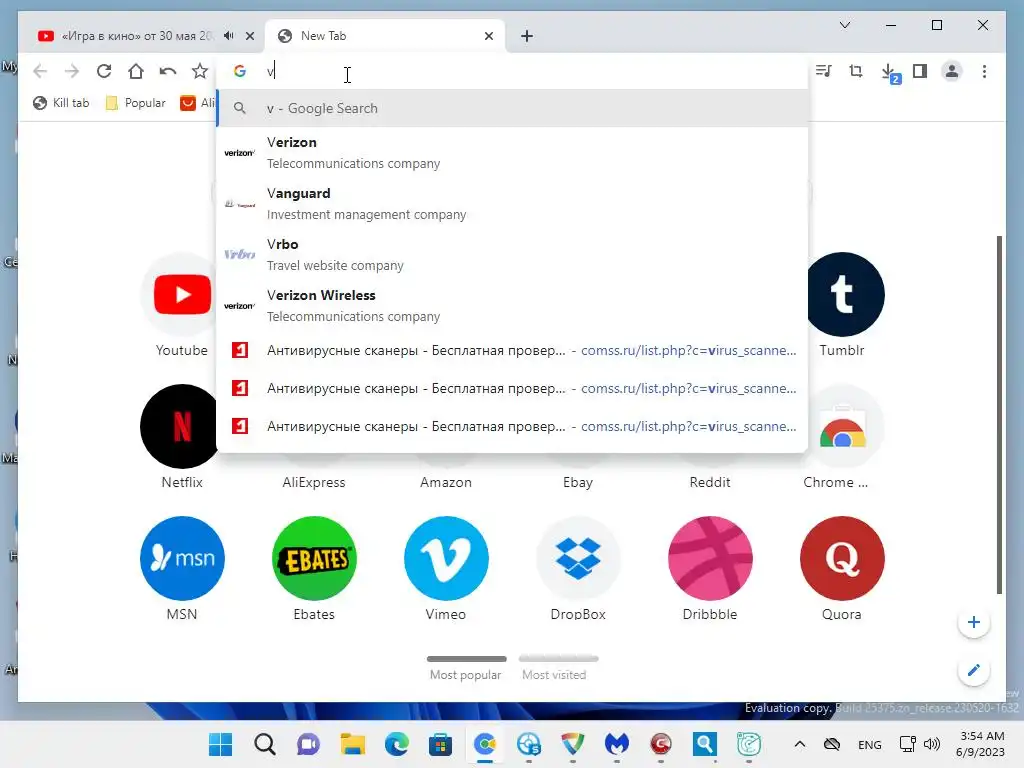
Task: Select the Verizon Wireless suggestion
Action: [513, 306]
